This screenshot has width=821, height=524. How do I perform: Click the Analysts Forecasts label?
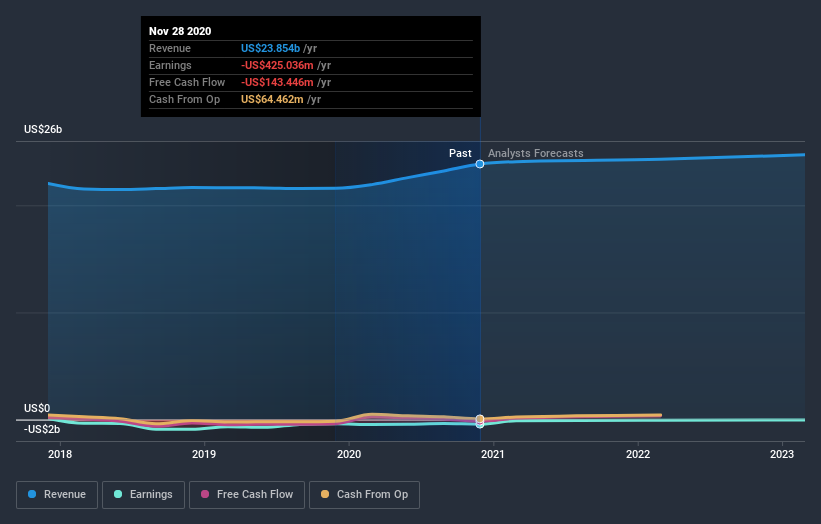[536, 153]
